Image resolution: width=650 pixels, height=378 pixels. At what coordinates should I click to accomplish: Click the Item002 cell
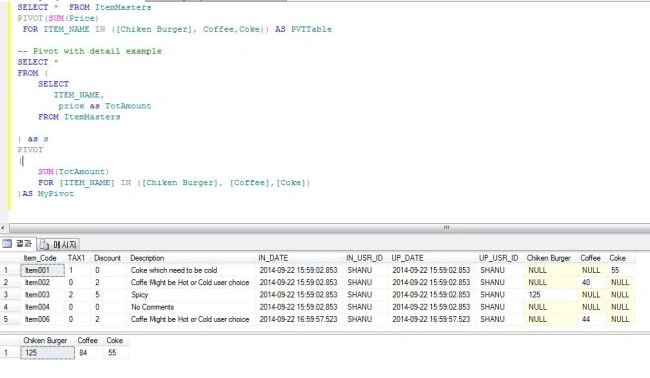click(43, 282)
